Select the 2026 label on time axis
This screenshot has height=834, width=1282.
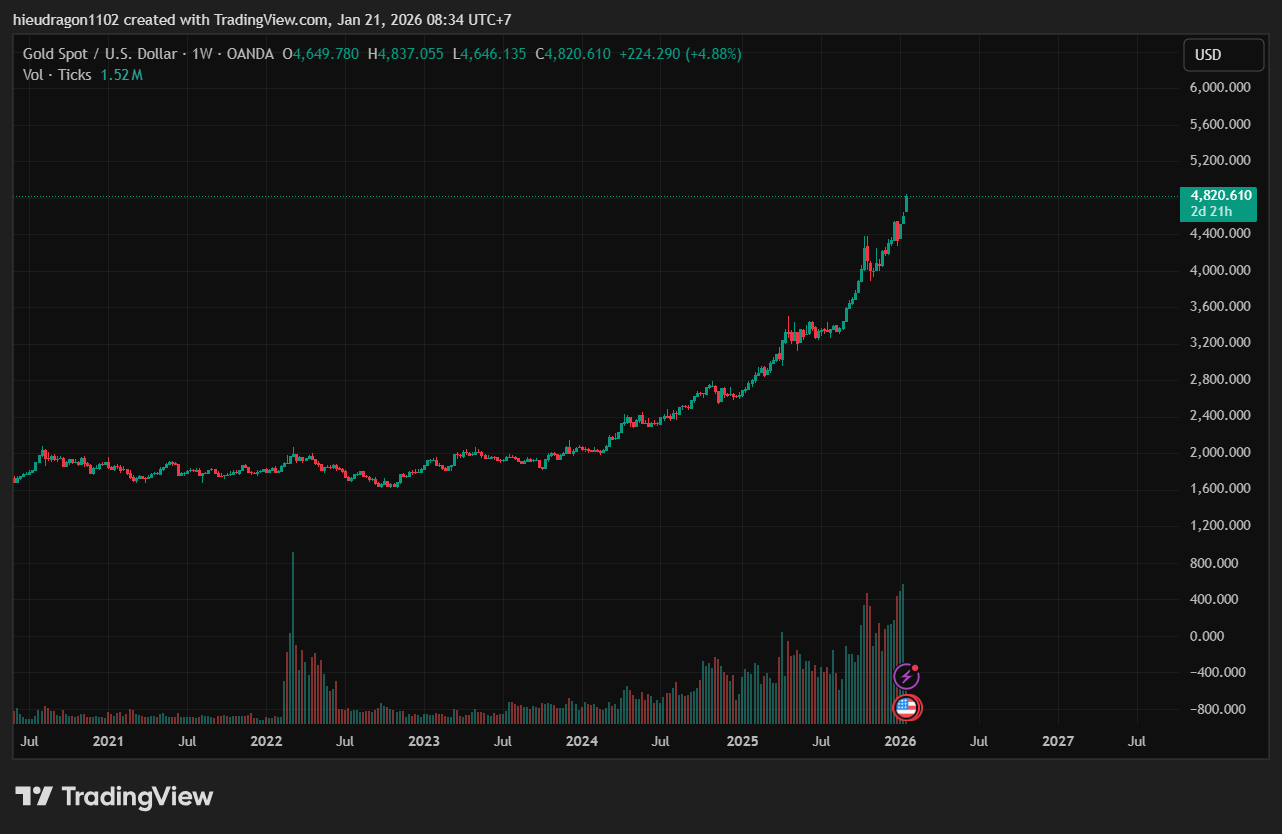(900, 741)
